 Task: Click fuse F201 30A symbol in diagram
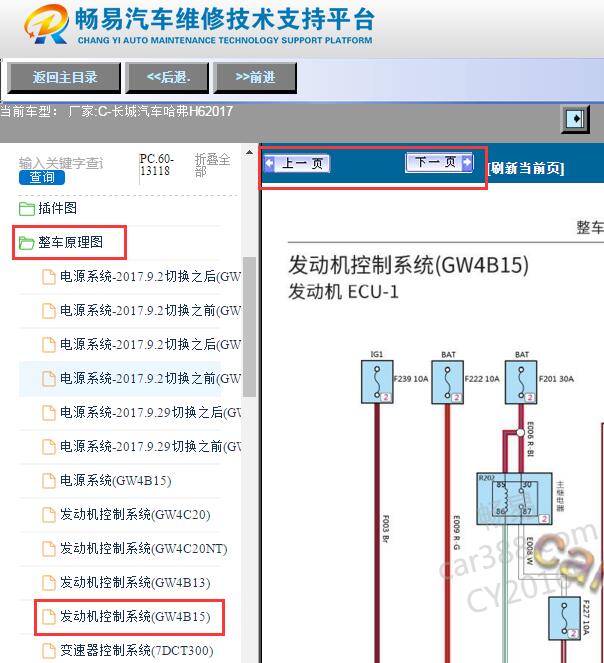521,382
